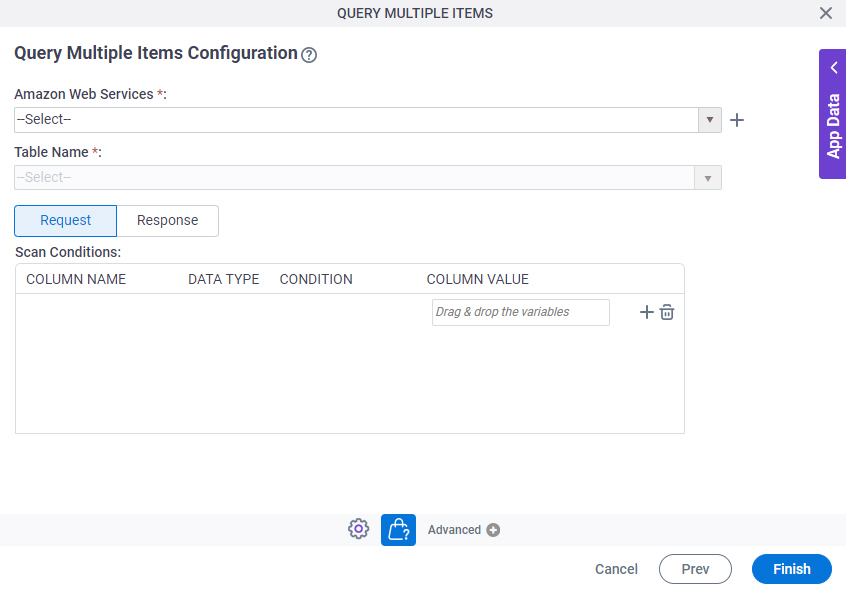Screen dimensions: 846x593
Task: Cancel the Query Multiple Items configuration
Action: pos(616,569)
